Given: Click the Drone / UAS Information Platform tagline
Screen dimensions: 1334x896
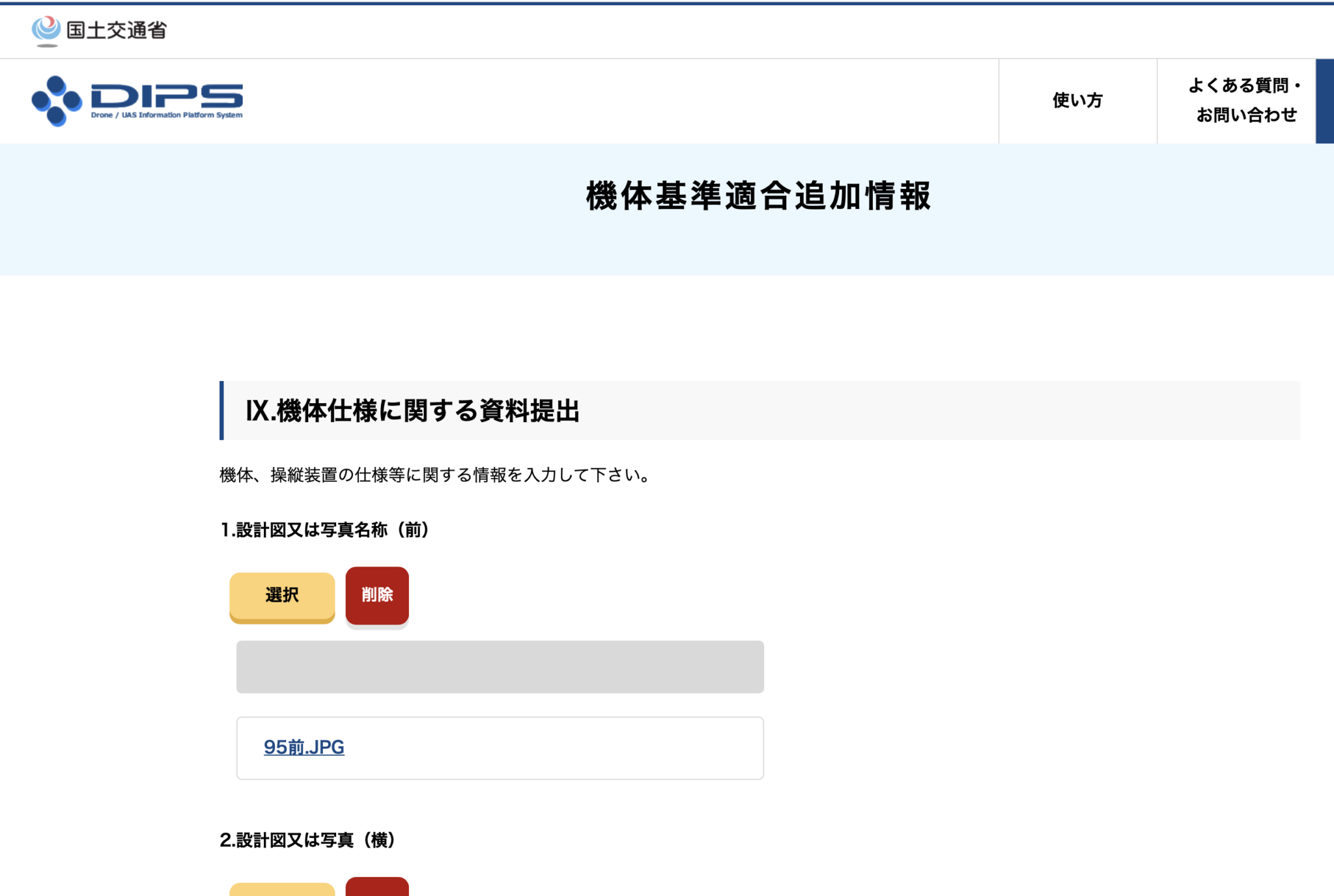Looking at the screenshot, I should click(x=167, y=115).
